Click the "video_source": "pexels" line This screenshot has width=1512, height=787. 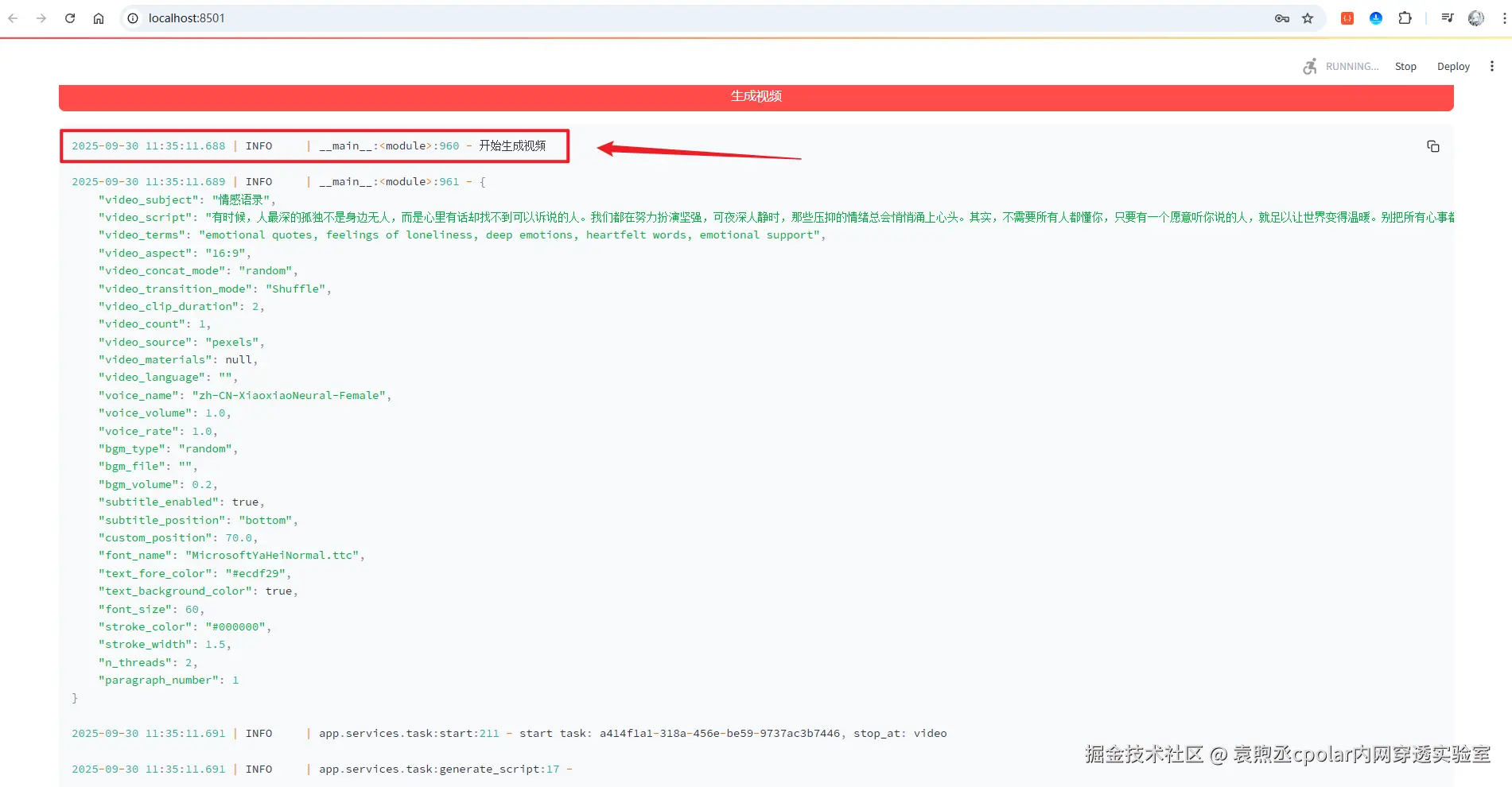pyautogui.click(x=181, y=342)
